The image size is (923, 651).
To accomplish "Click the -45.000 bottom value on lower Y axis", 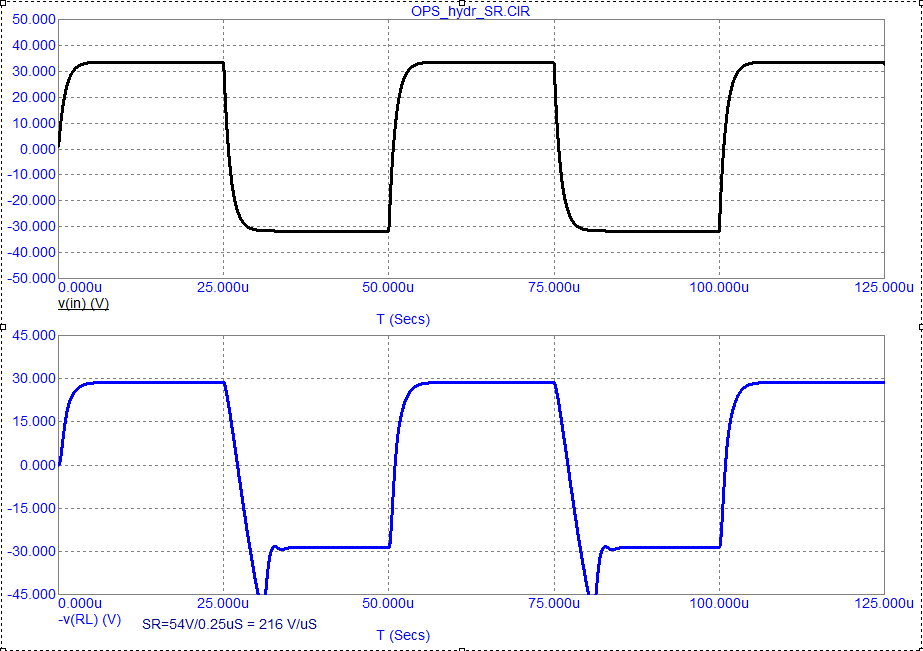I will pyautogui.click(x=32, y=594).
